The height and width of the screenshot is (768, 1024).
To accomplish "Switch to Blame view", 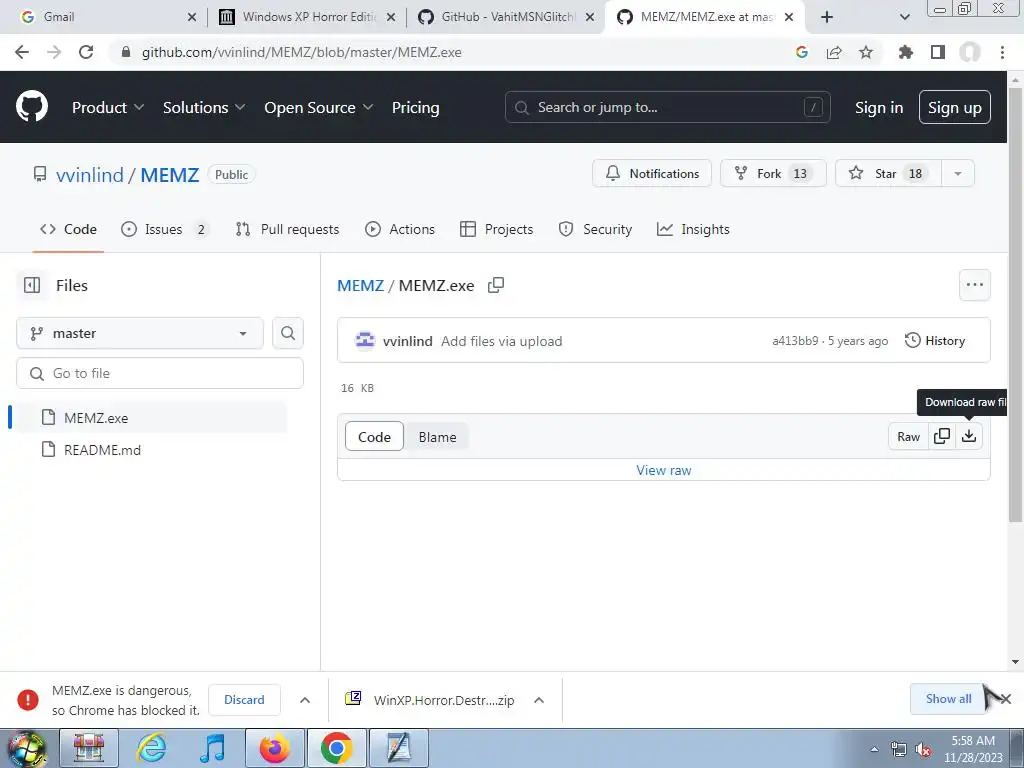I will pos(438,437).
